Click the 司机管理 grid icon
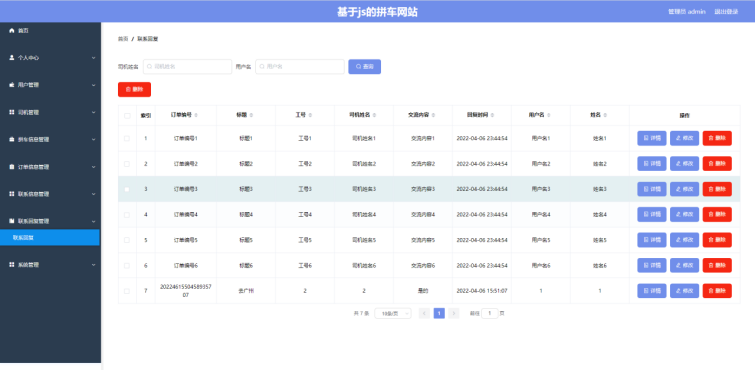Image resolution: width=755 pixels, height=371 pixels. tap(12, 112)
